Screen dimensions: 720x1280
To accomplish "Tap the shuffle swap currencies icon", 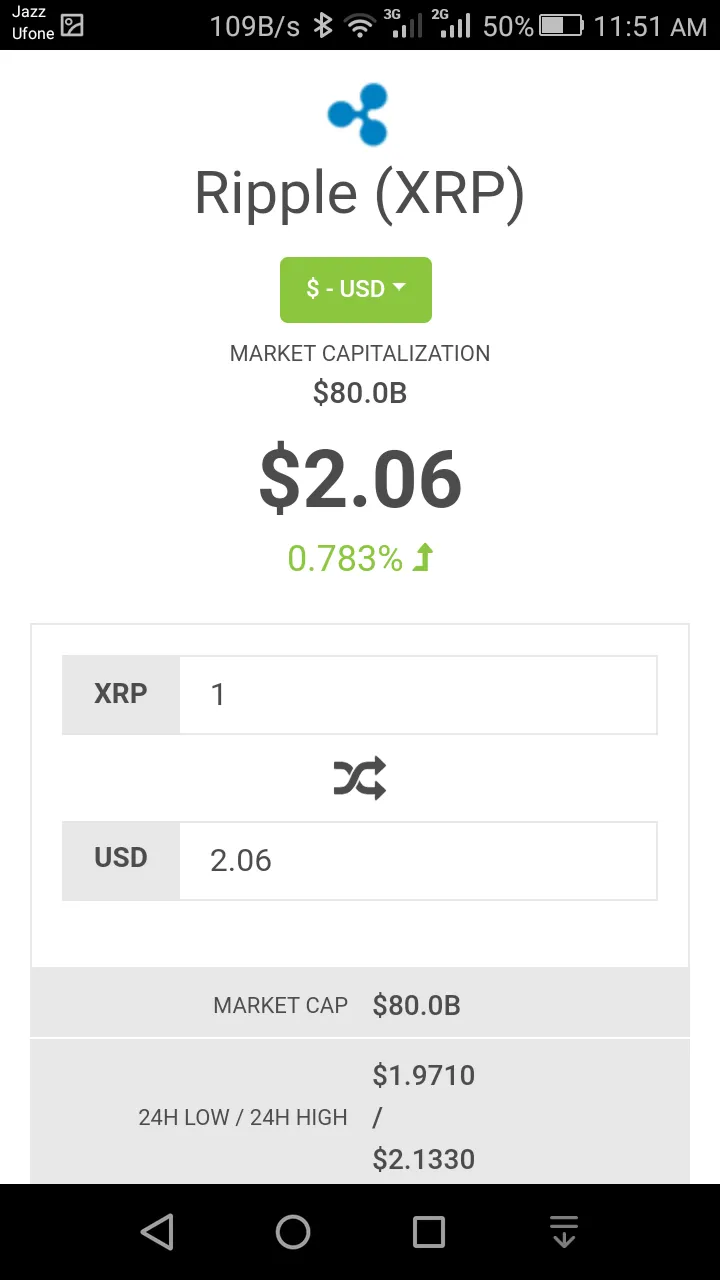I will click(360, 778).
